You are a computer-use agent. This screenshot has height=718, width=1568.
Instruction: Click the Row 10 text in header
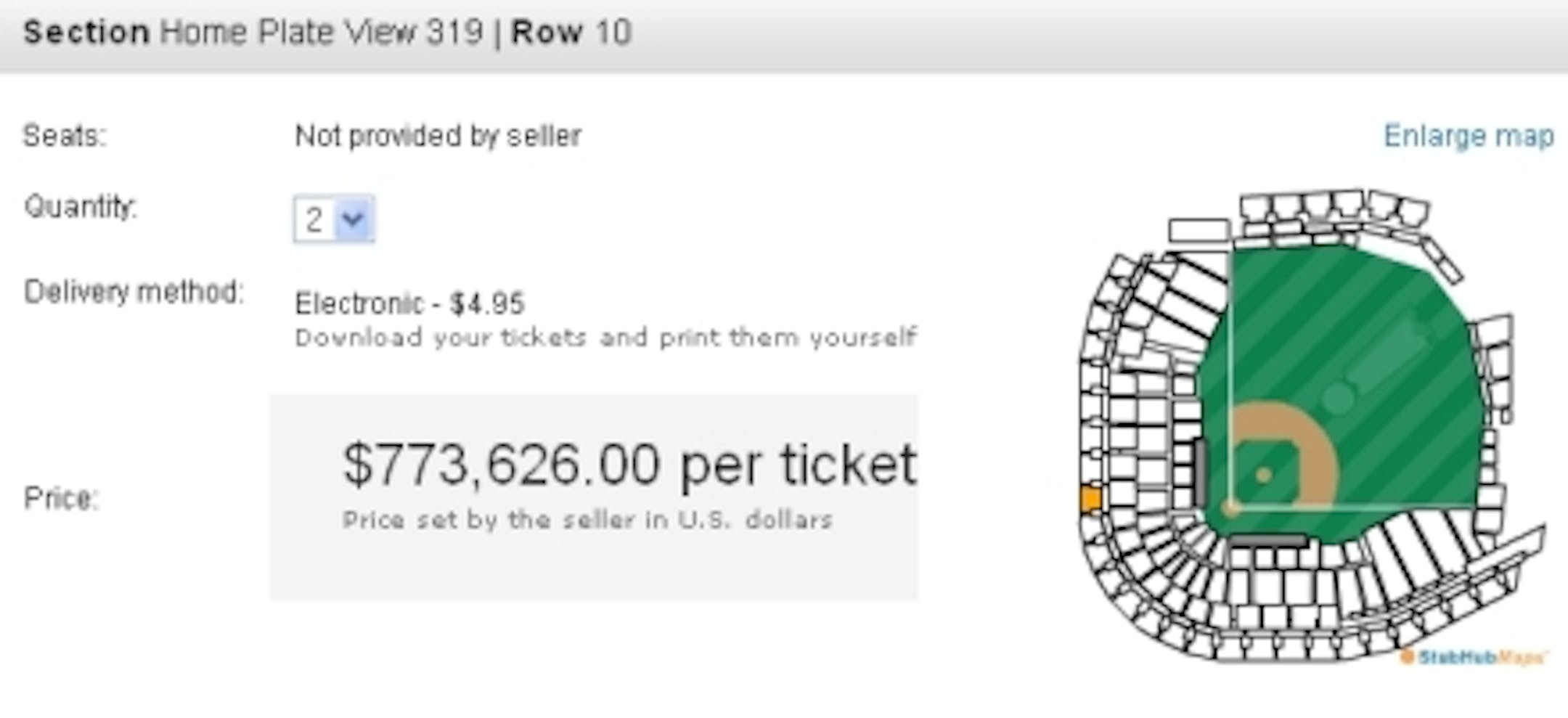(x=571, y=33)
